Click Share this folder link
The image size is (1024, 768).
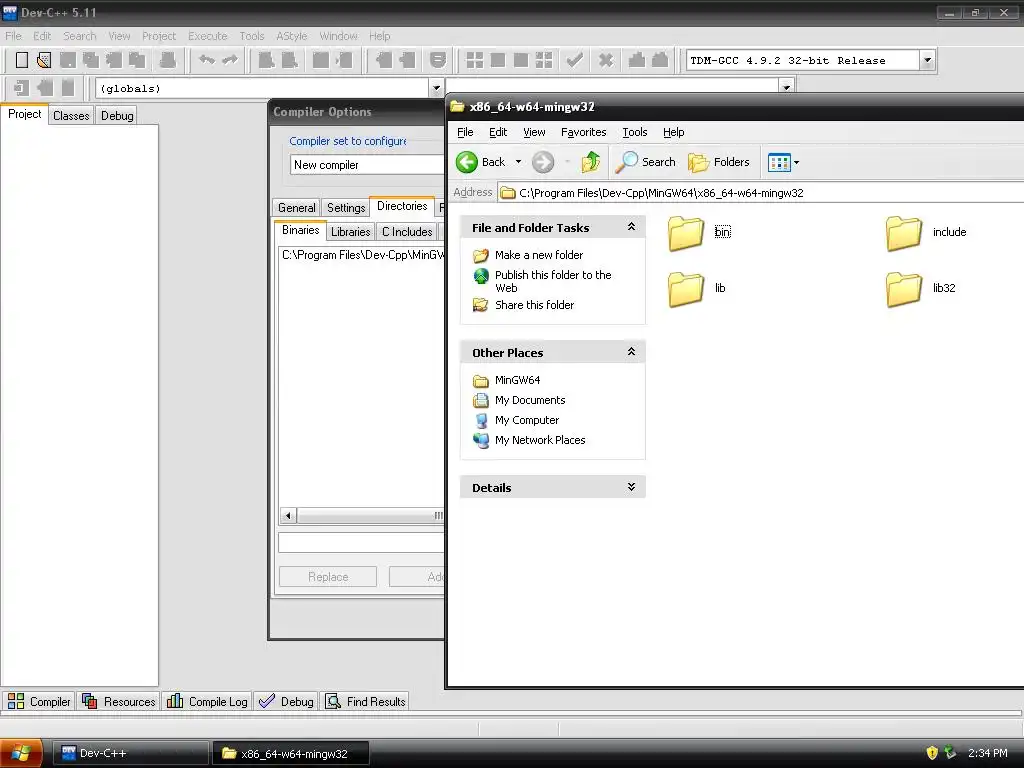(534, 305)
